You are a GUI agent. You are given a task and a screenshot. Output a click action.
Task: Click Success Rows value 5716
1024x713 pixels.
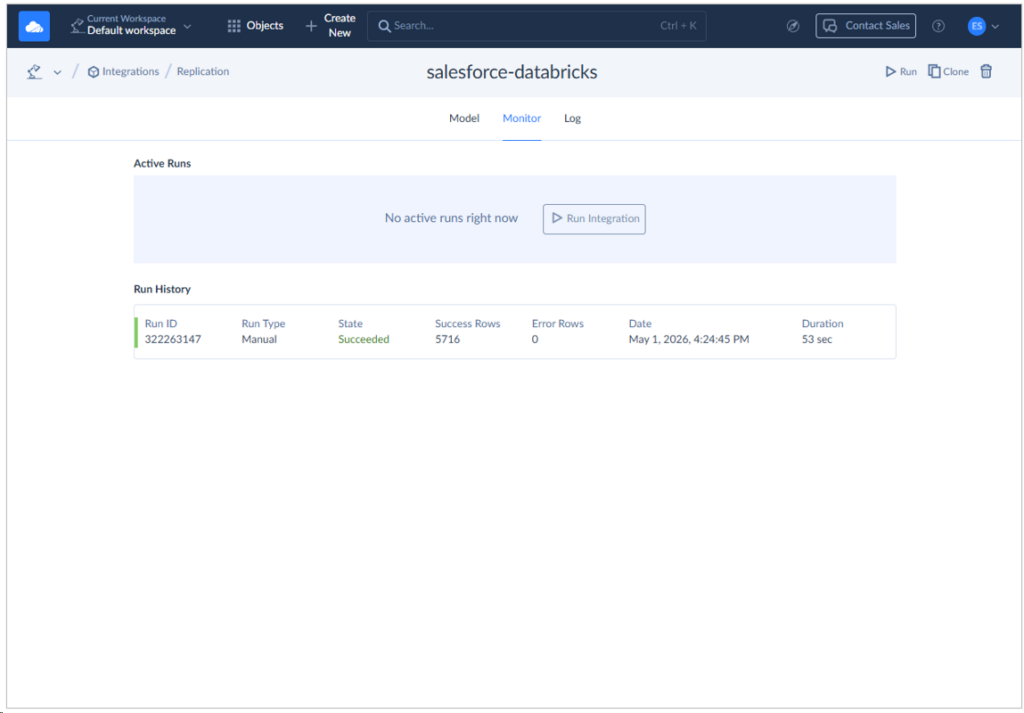[x=447, y=339]
